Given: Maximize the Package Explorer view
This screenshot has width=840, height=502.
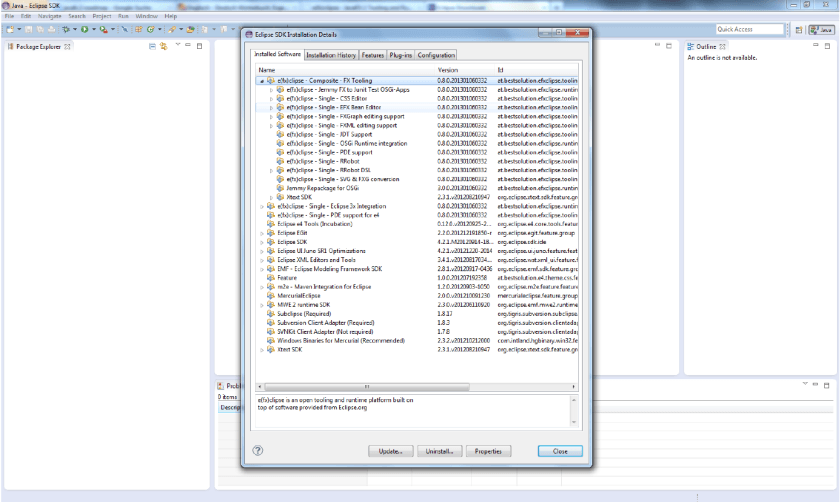Looking at the screenshot, I should [x=199, y=46].
